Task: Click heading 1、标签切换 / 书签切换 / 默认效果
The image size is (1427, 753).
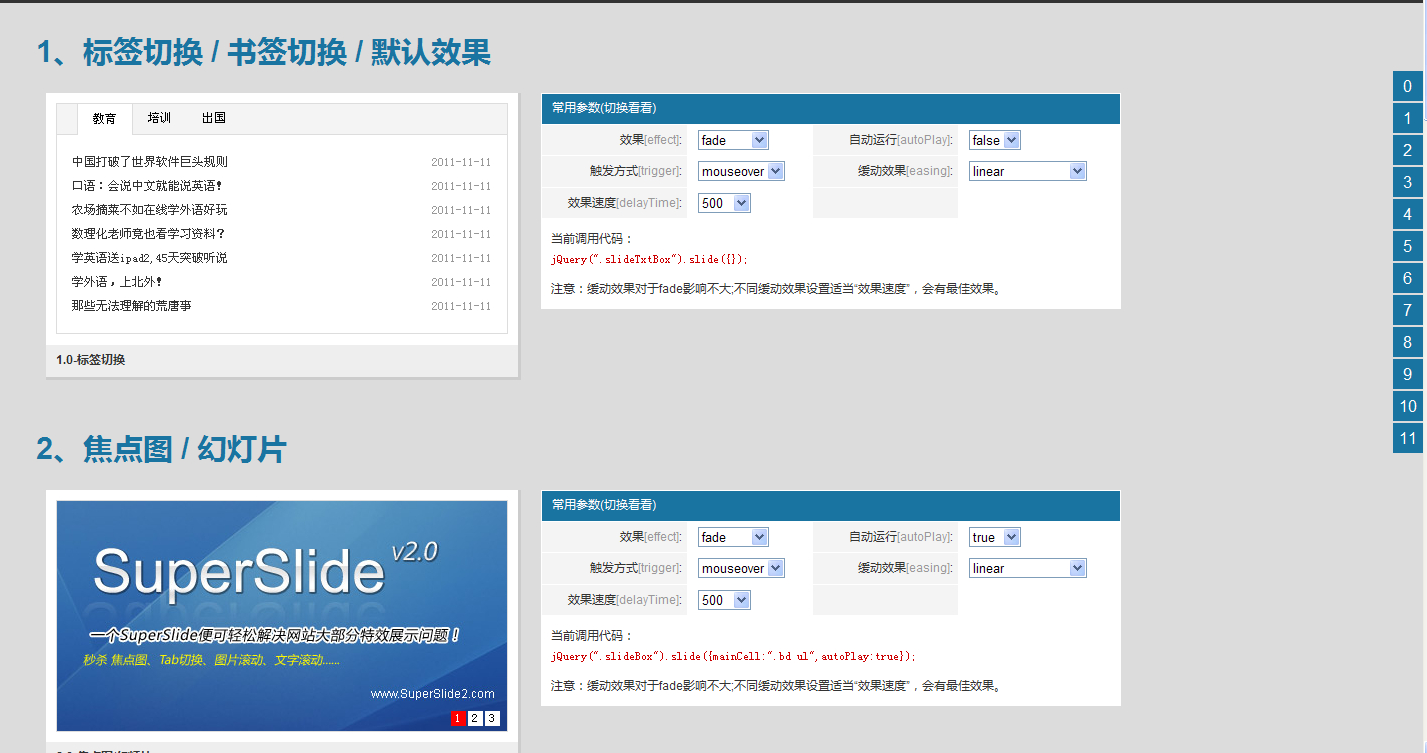Action: pos(264,52)
